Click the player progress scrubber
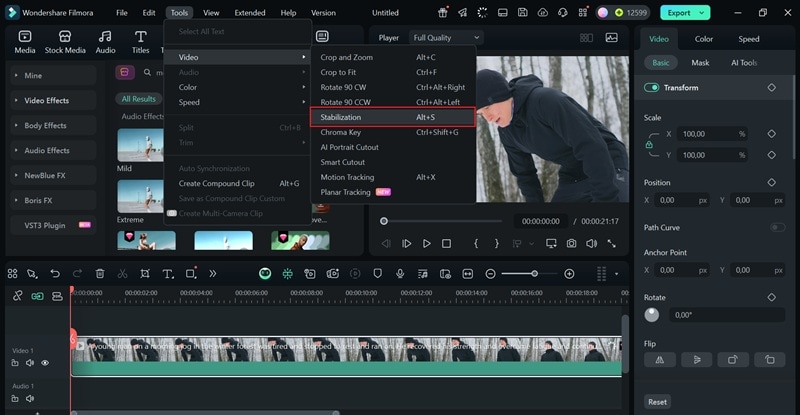This screenshot has height=415, width=800. pos(384,221)
